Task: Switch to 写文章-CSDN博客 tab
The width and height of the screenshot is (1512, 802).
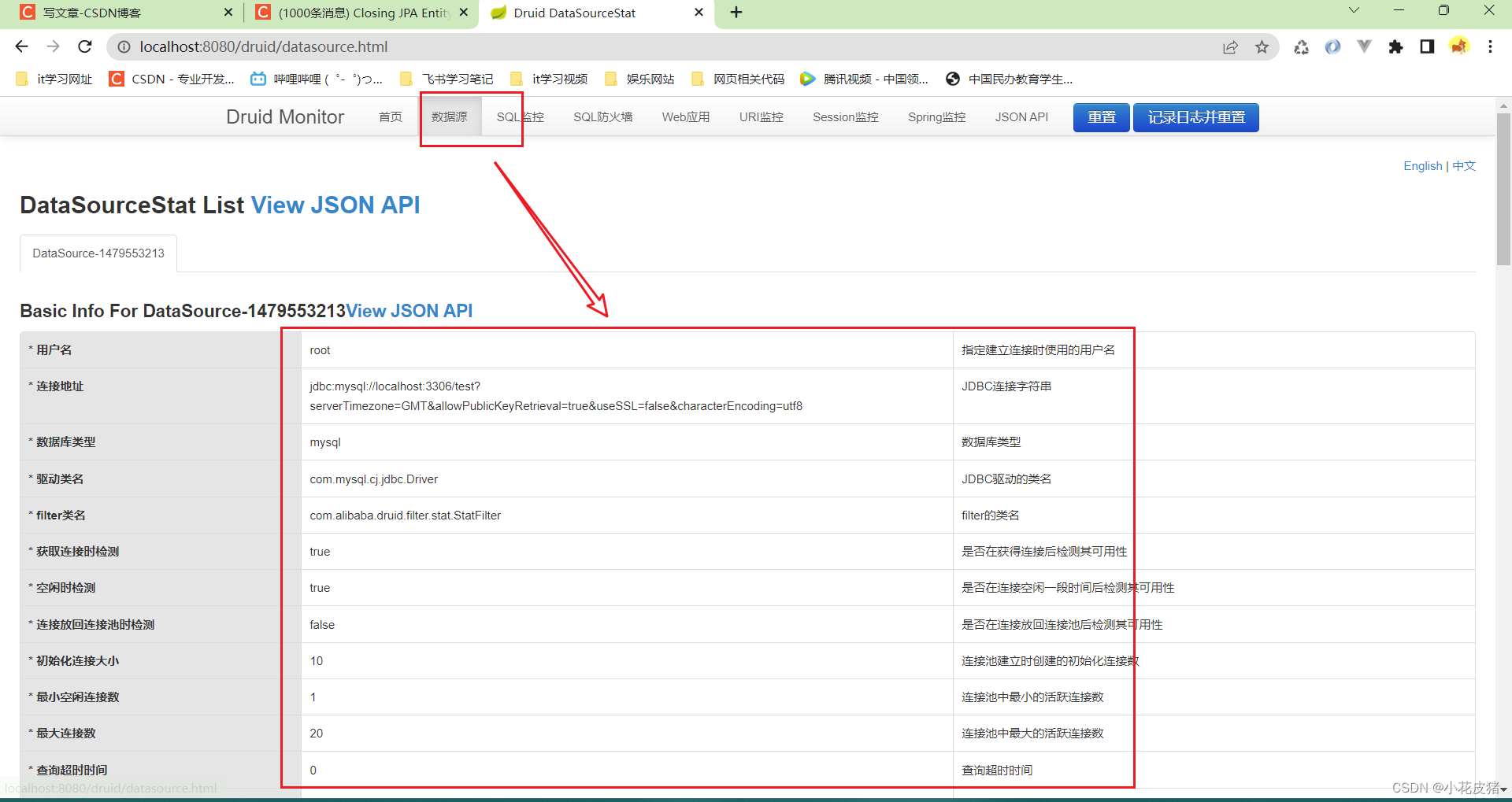Action: [x=122, y=13]
